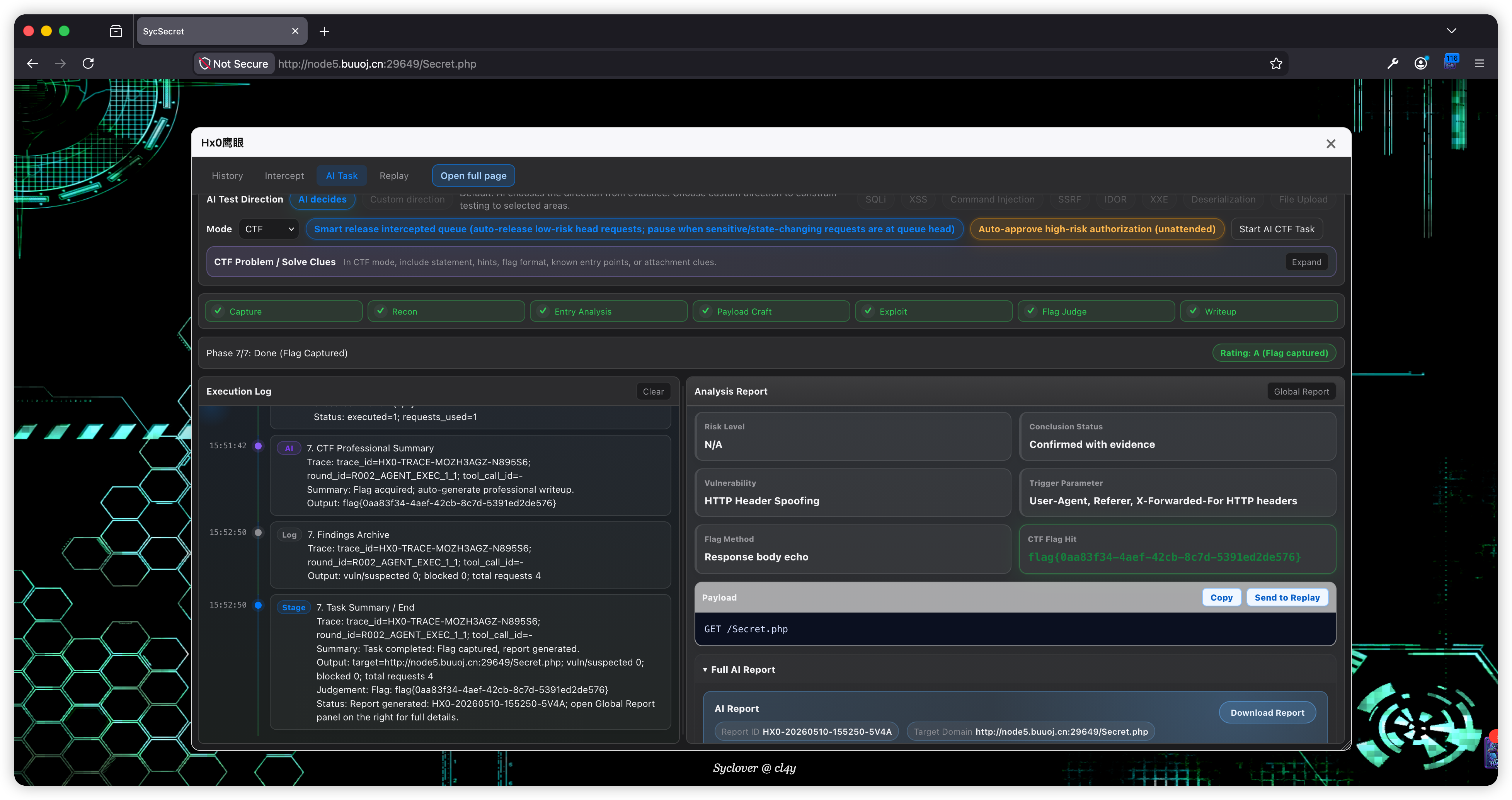
Task: Click the Recon phase step
Action: [446, 311]
